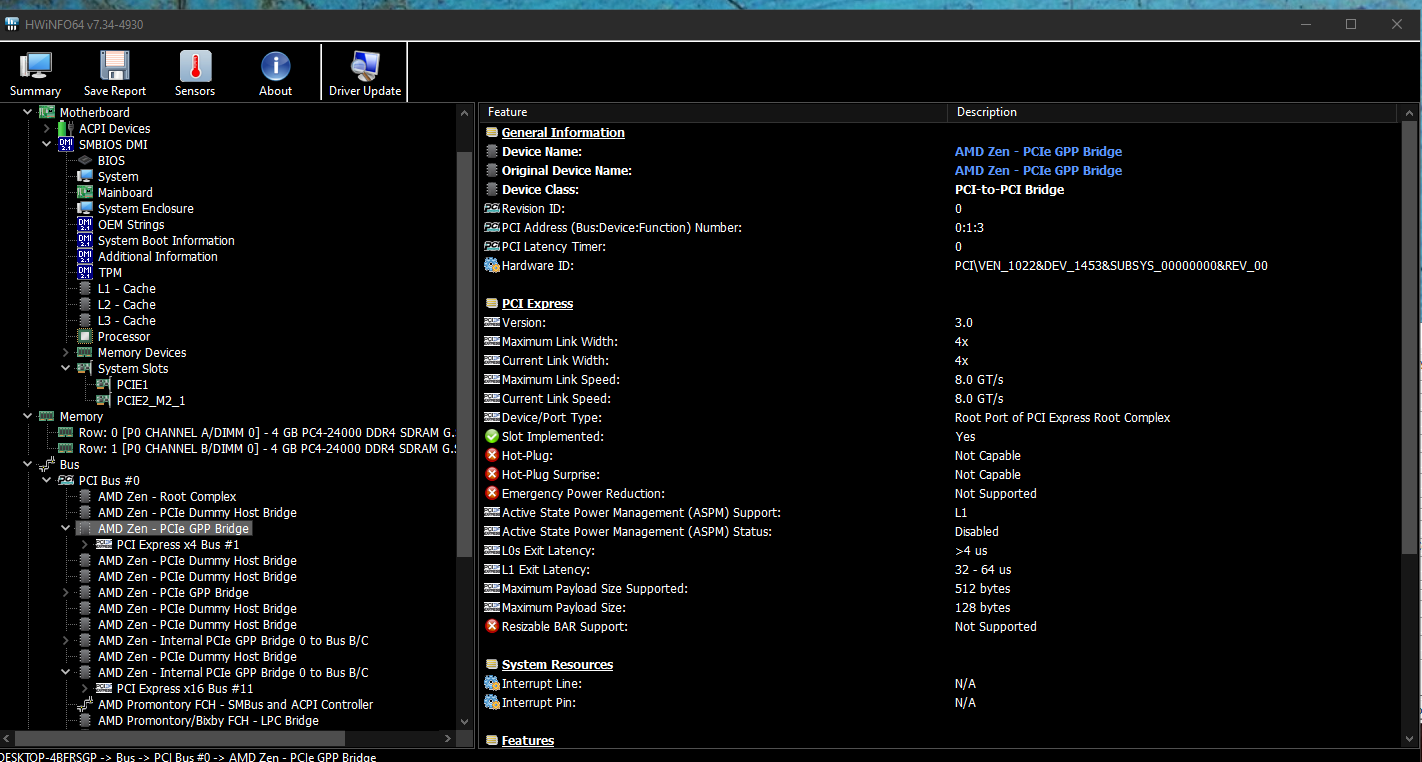Click the L1 - Cache chip icon
This screenshot has width=1422, height=762.
click(85, 288)
